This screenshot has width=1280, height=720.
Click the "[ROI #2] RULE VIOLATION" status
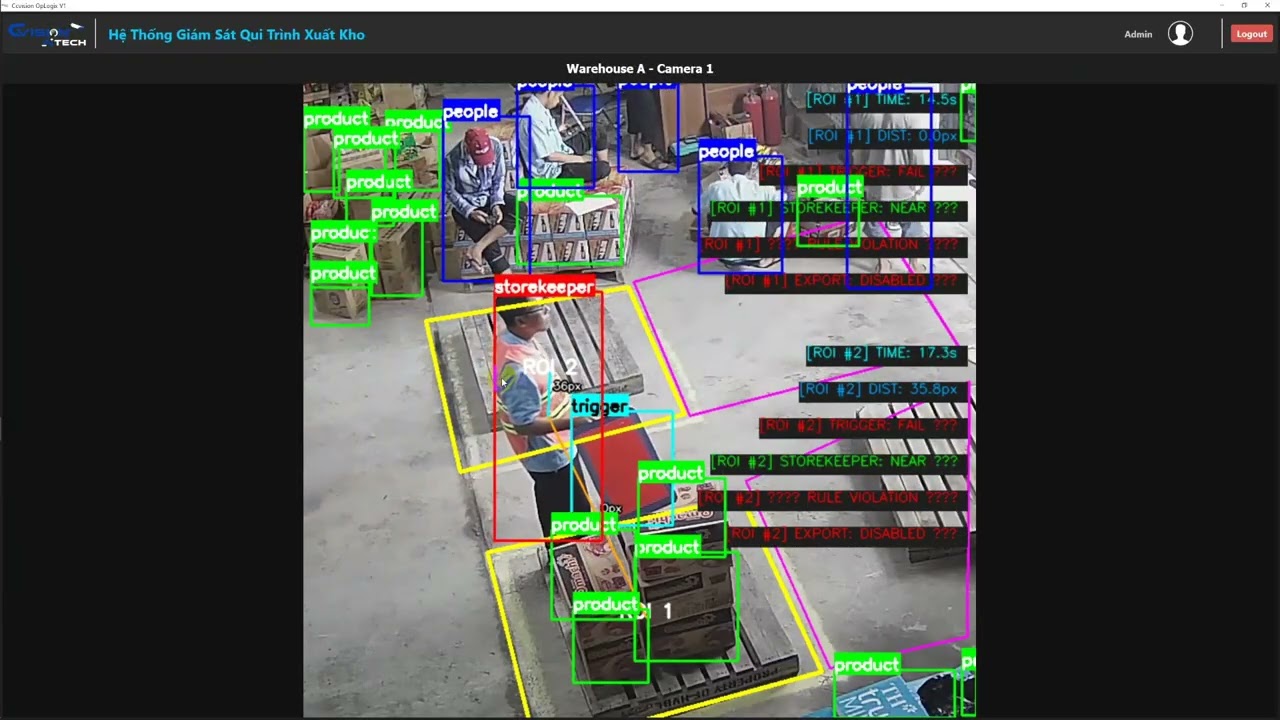pos(832,497)
